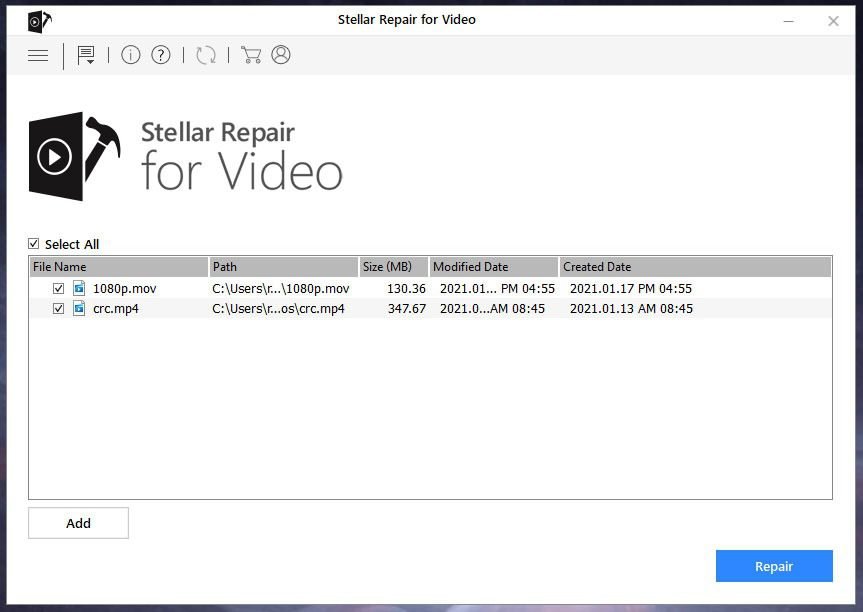Uncheck the Select All checkbox
The height and width of the screenshot is (612, 863).
pos(34,244)
